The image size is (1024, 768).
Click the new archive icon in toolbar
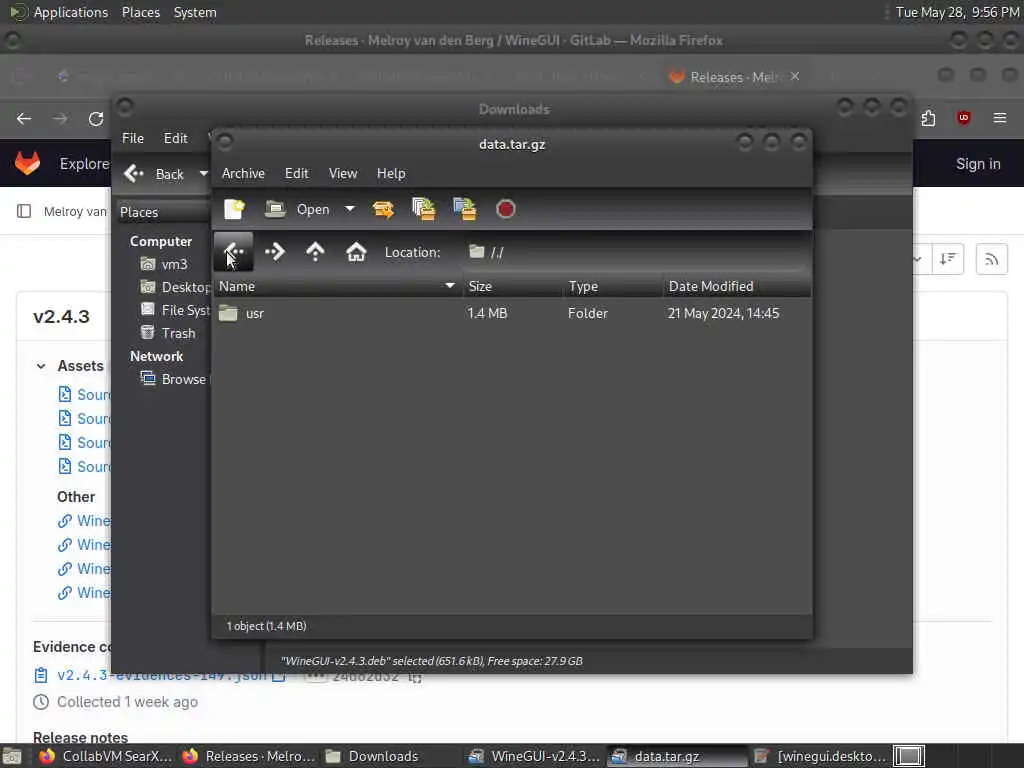(234, 209)
